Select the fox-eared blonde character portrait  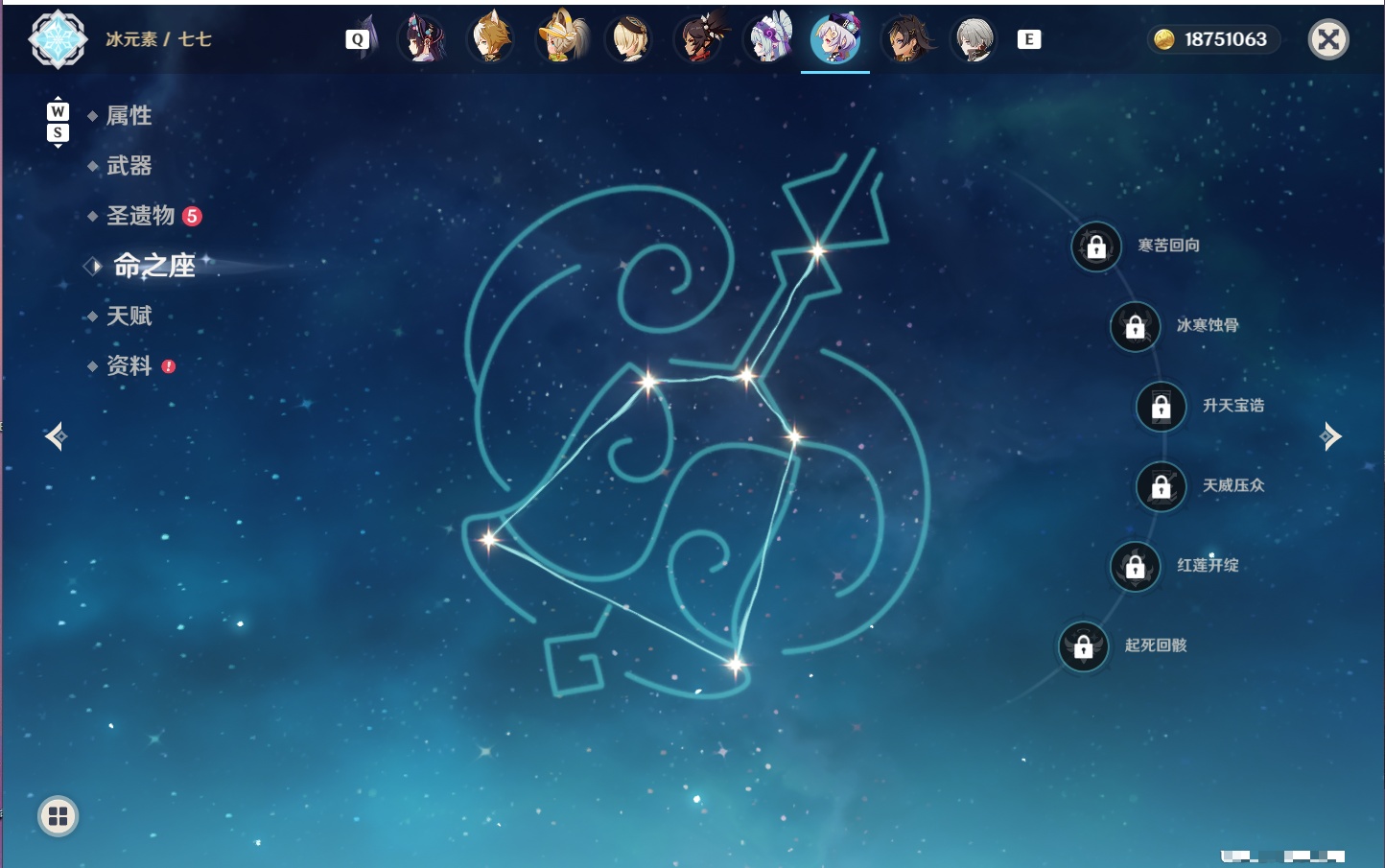click(491, 39)
